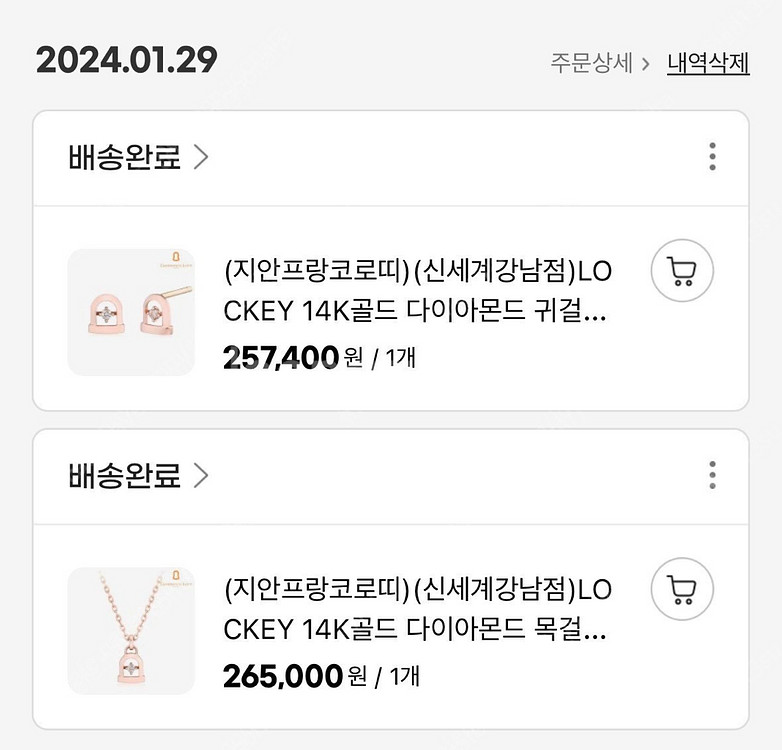
Task: Click the 2024.01.29 order date heading
Action: (x=126, y=60)
